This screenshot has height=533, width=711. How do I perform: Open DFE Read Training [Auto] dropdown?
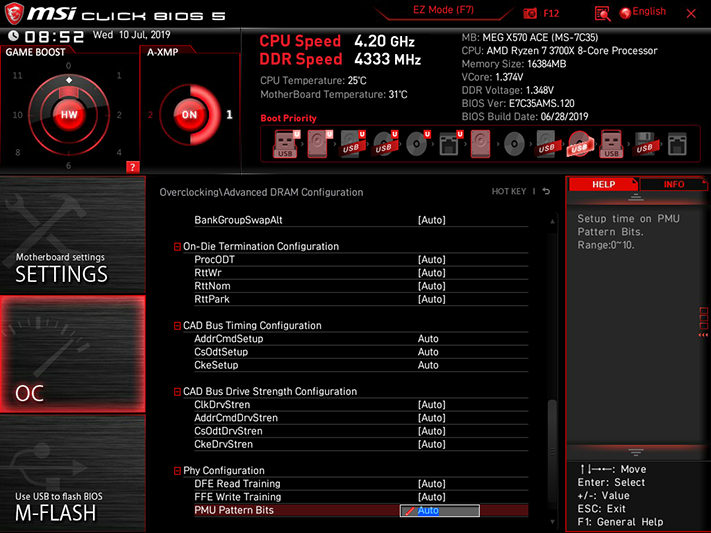coord(431,484)
